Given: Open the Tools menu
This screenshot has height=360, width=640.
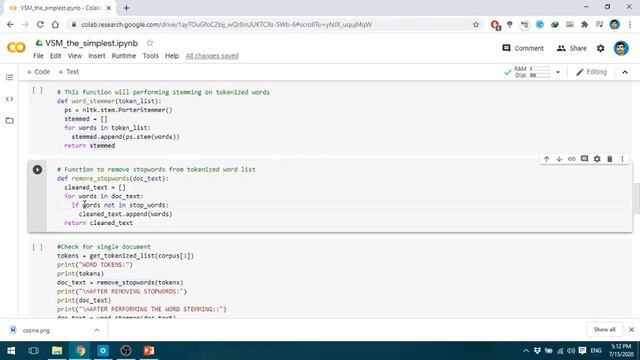Looking at the screenshot, I should coord(151,56).
